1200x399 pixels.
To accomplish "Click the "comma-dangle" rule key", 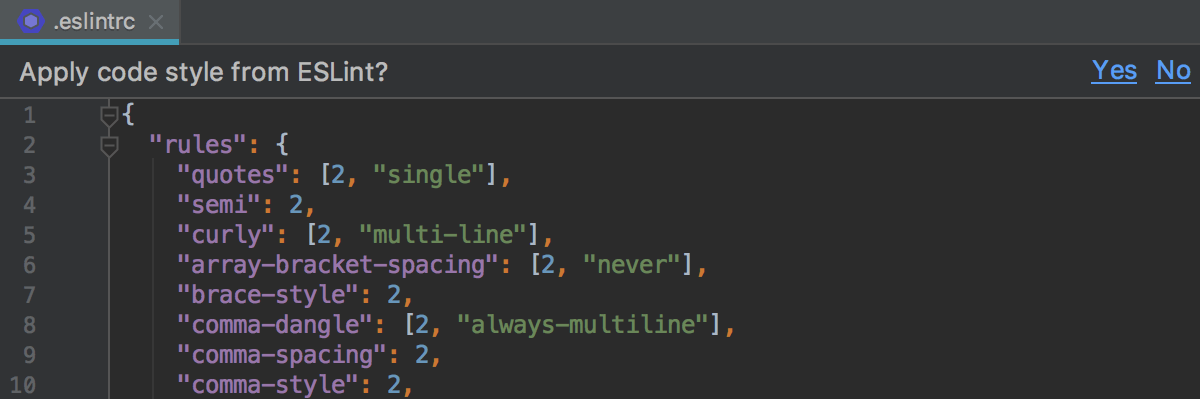I will [x=275, y=326].
